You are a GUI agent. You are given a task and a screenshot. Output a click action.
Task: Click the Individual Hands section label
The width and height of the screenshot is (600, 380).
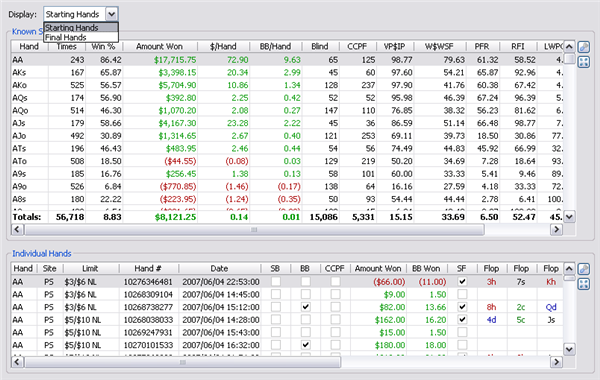pos(42,253)
